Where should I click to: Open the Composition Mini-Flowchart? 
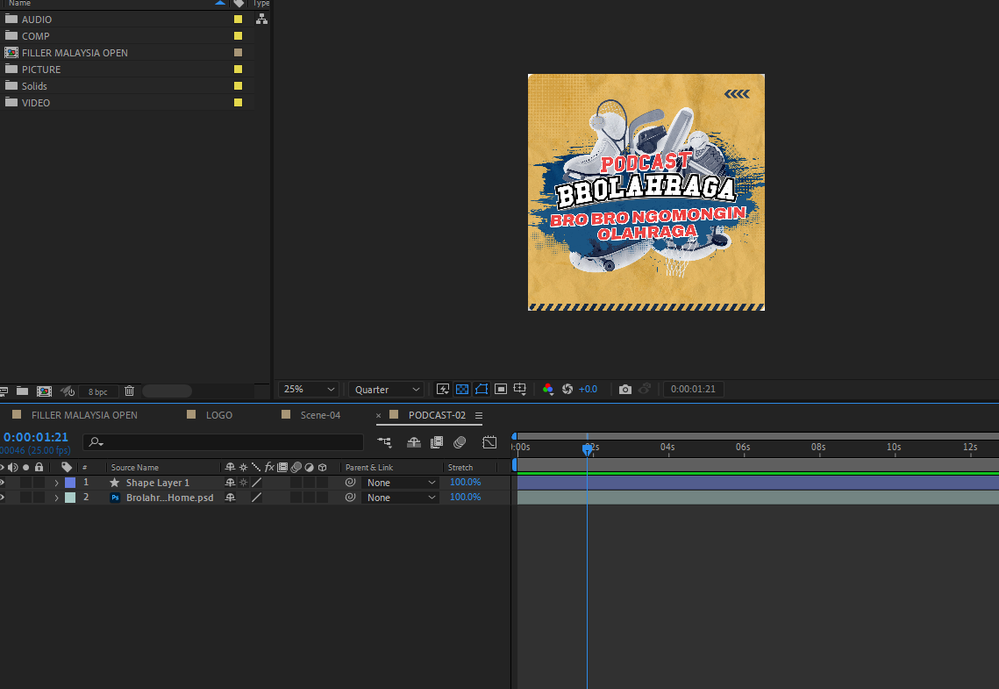tap(384, 442)
